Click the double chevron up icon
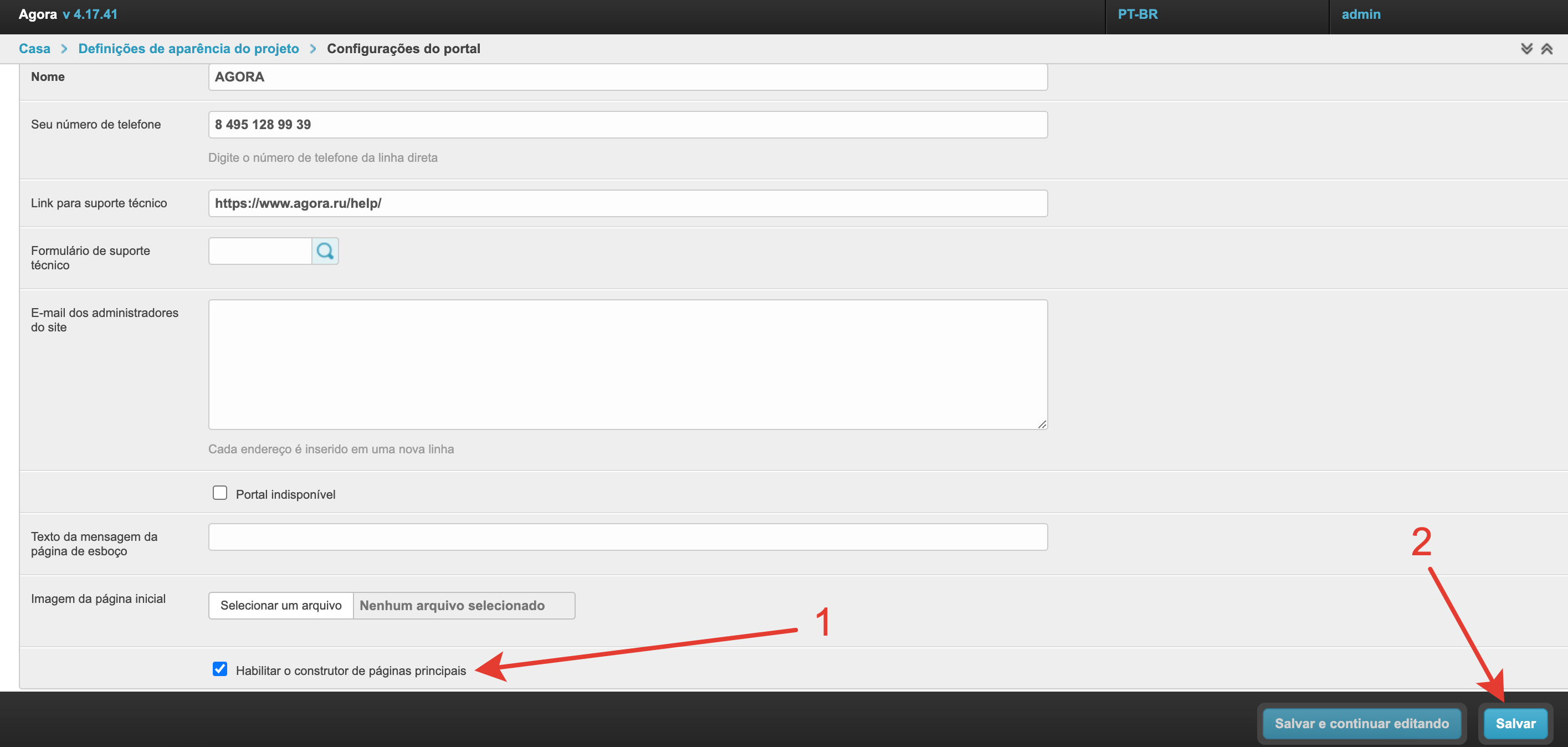 point(1546,49)
